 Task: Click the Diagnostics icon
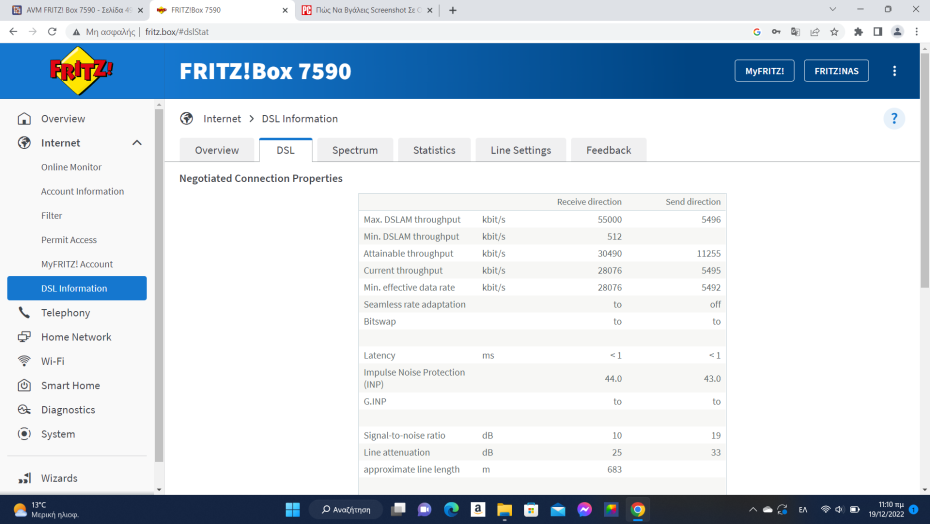click(x=24, y=410)
